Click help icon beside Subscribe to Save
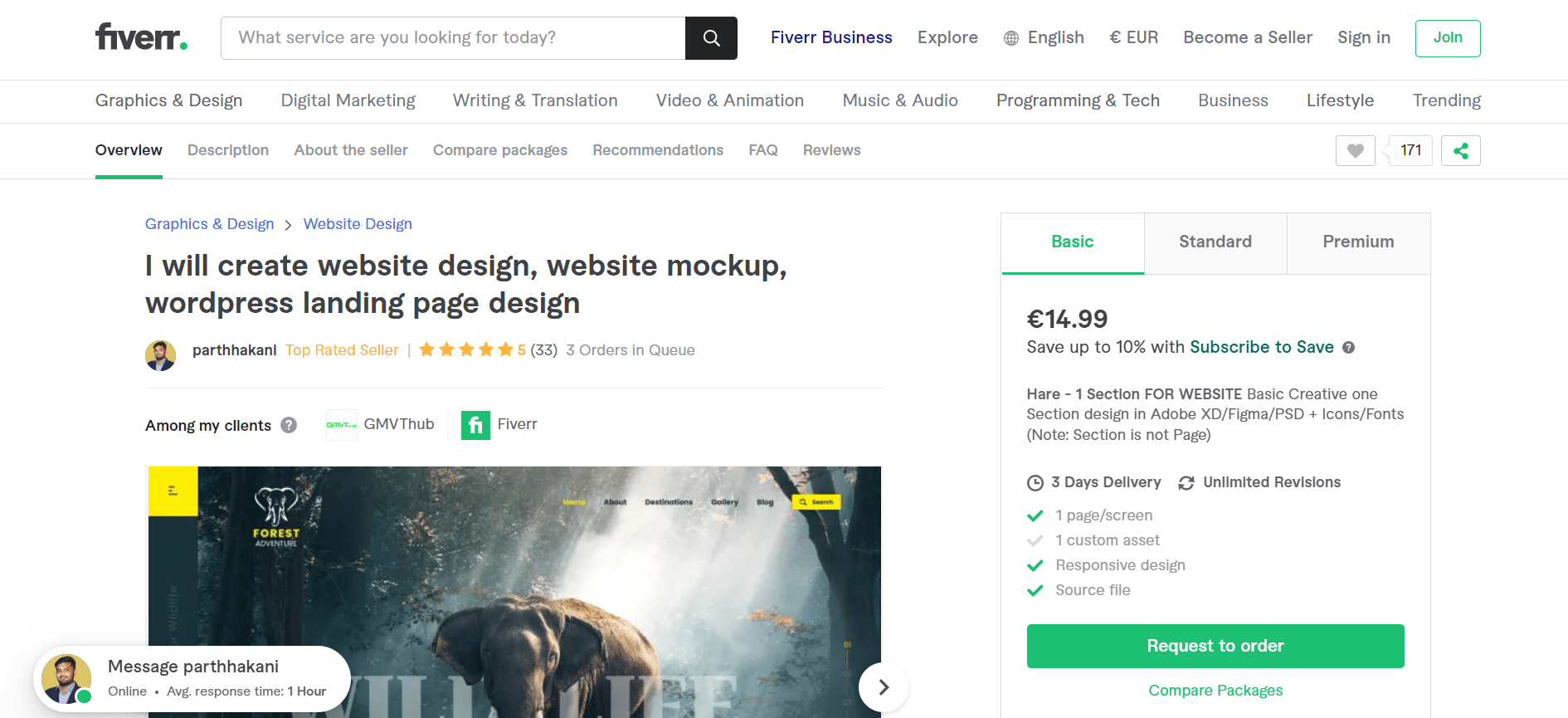This screenshot has width=1568, height=718. [x=1348, y=348]
